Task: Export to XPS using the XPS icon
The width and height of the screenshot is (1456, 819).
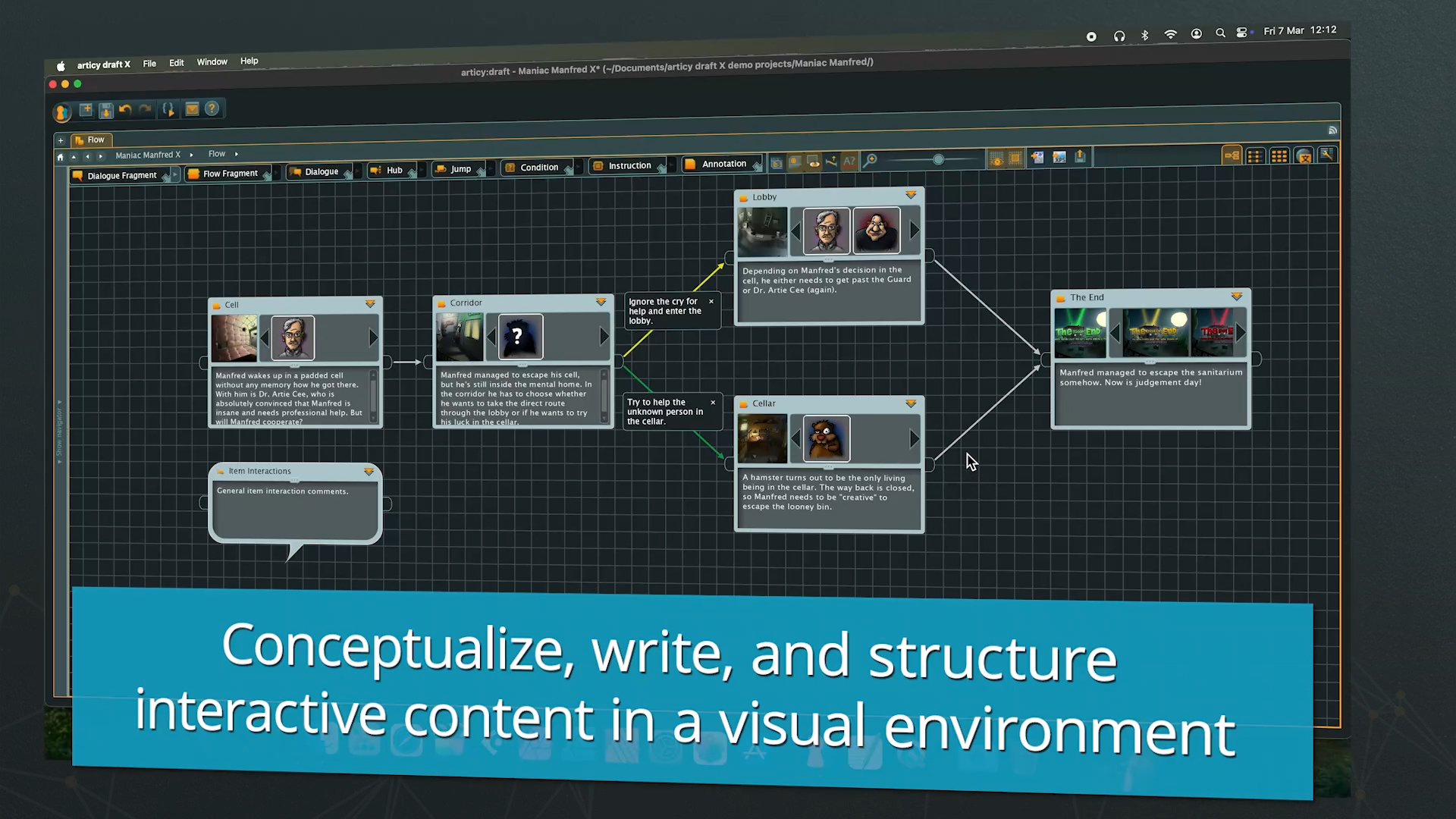Action: (x=1059, y=157)
